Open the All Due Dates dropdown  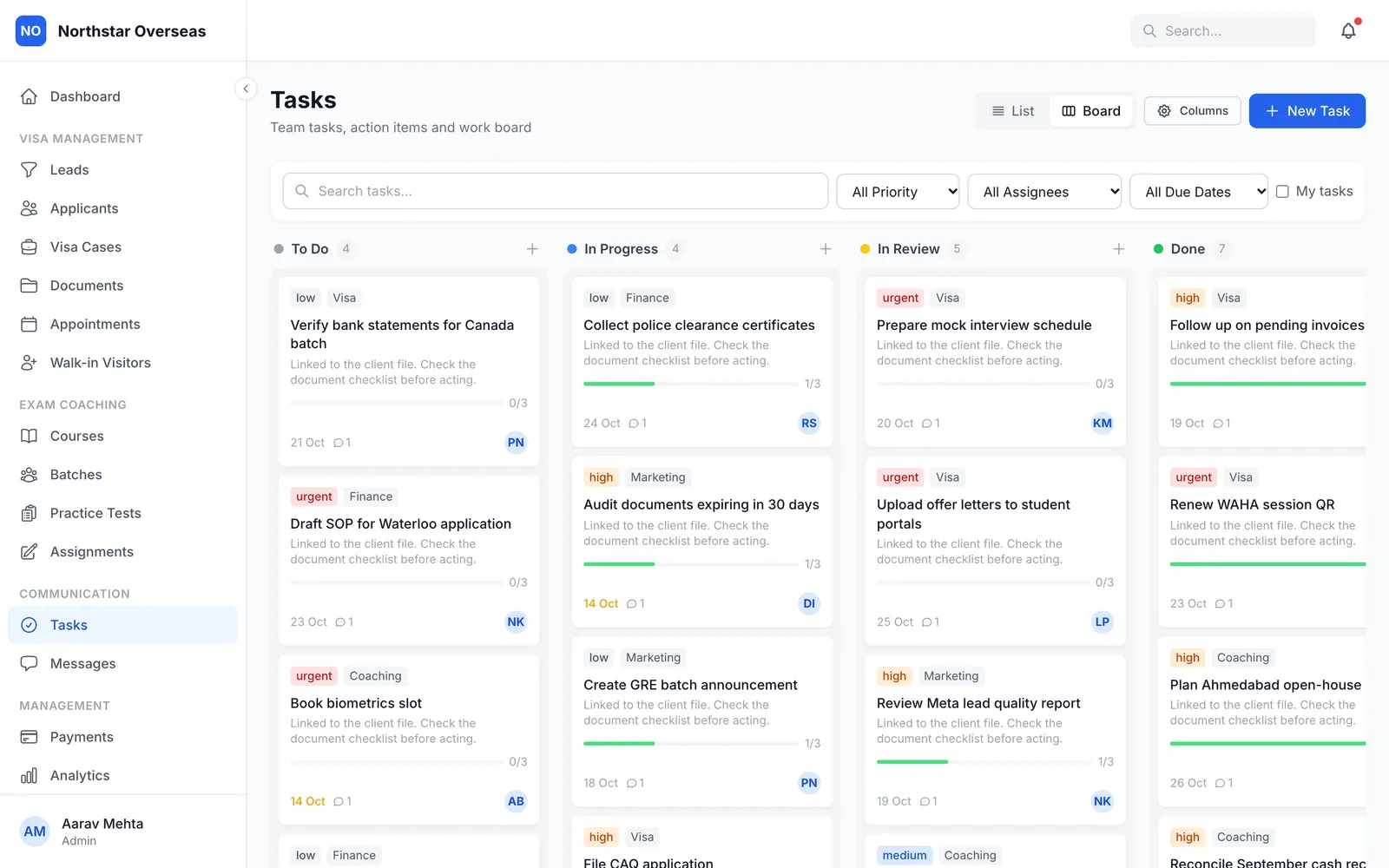[x=1199, y=192]
